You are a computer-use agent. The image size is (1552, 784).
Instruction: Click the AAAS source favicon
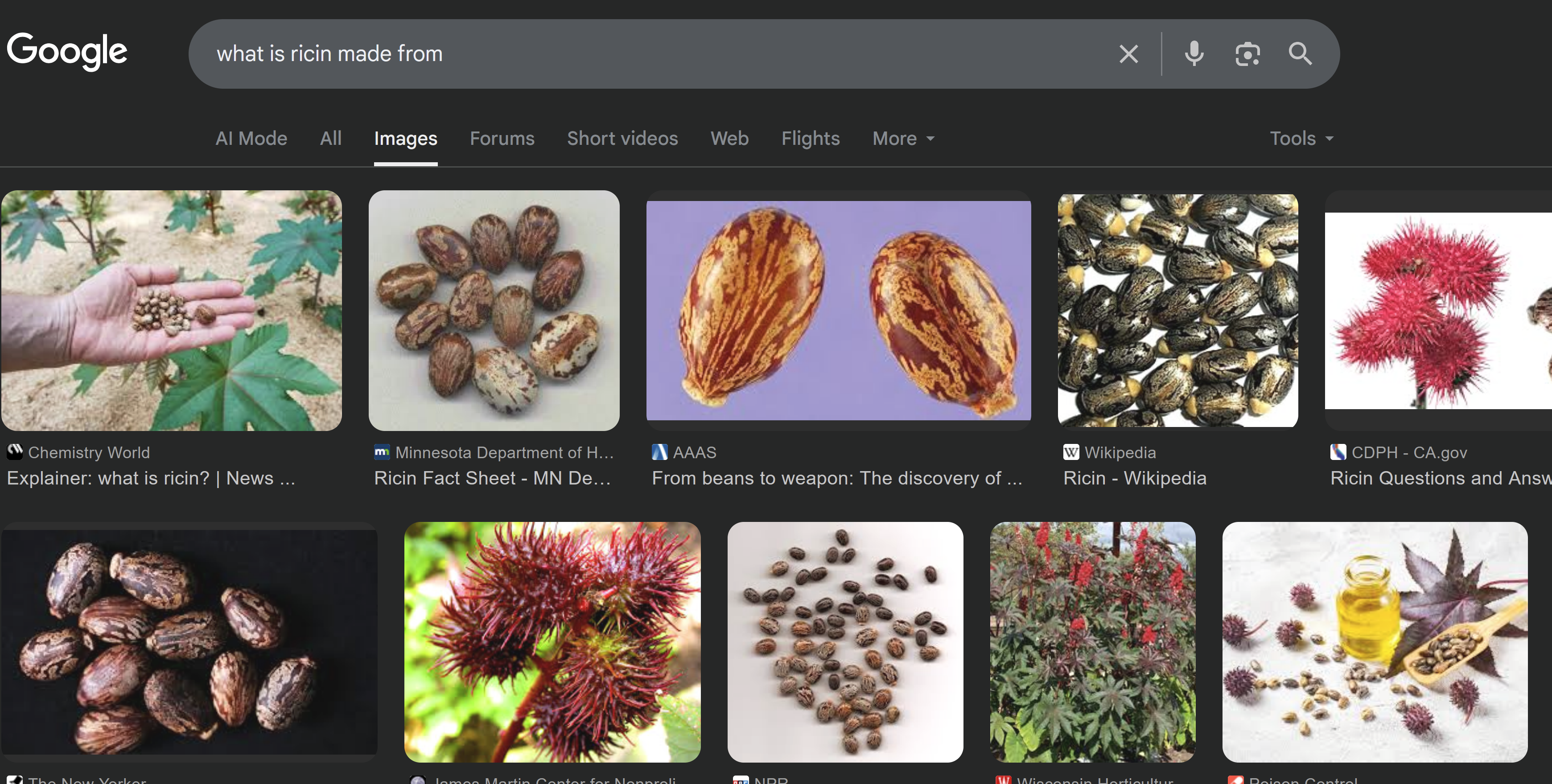[660, 452]
